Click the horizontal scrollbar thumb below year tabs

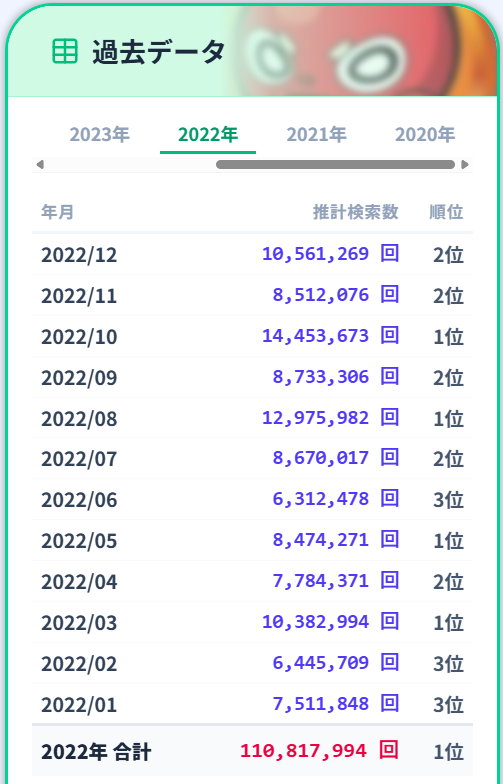click(335, 164)
